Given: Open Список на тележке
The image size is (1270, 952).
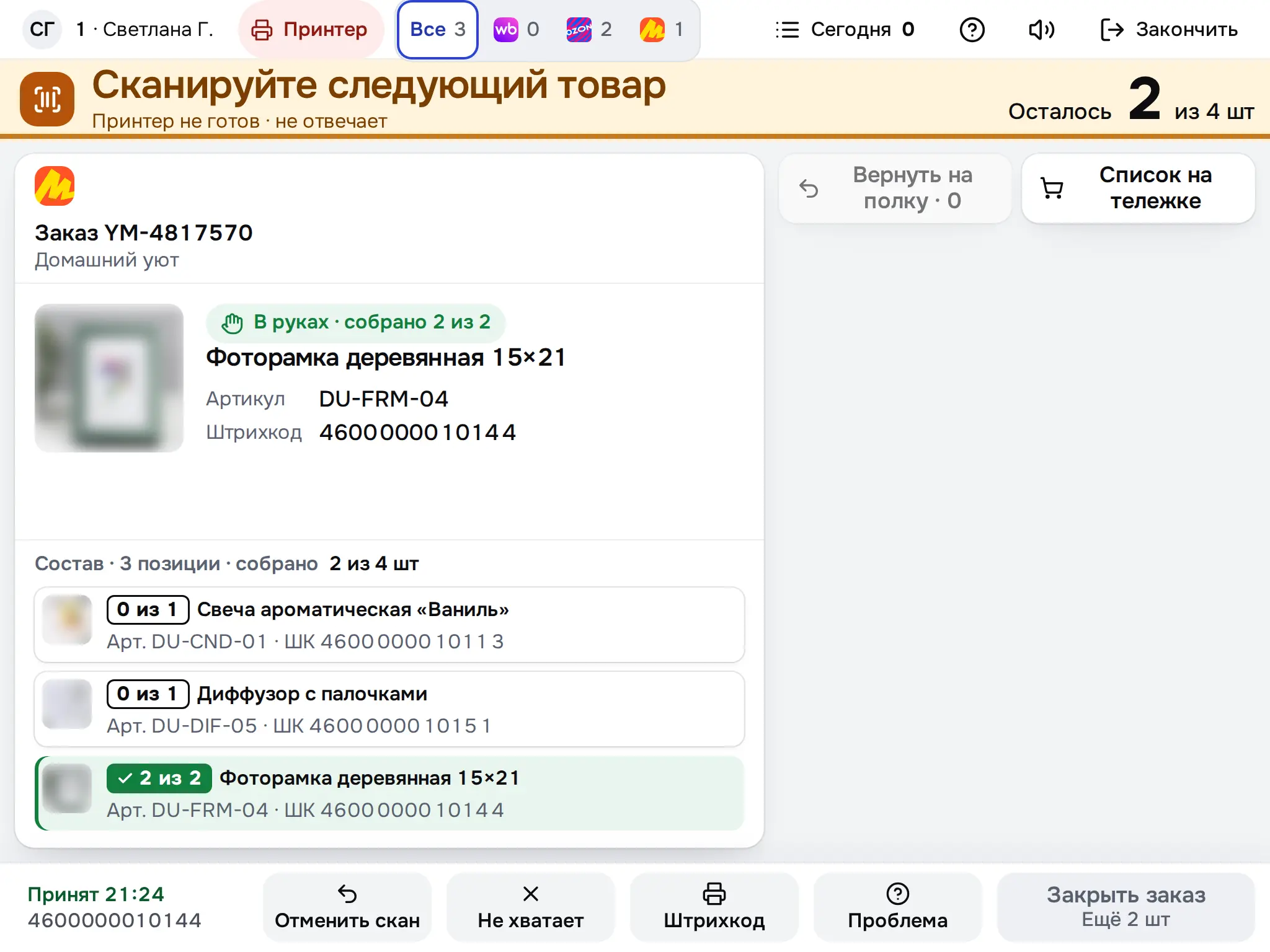Looking at the screenshot, I should pos(1138,188).
